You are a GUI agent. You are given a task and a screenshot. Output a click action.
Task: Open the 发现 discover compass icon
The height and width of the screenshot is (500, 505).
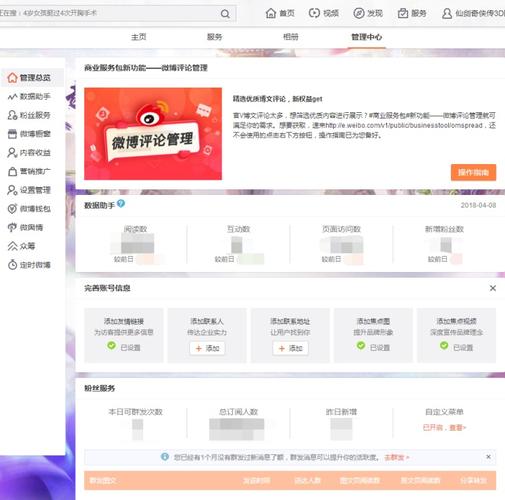(359, 13)
